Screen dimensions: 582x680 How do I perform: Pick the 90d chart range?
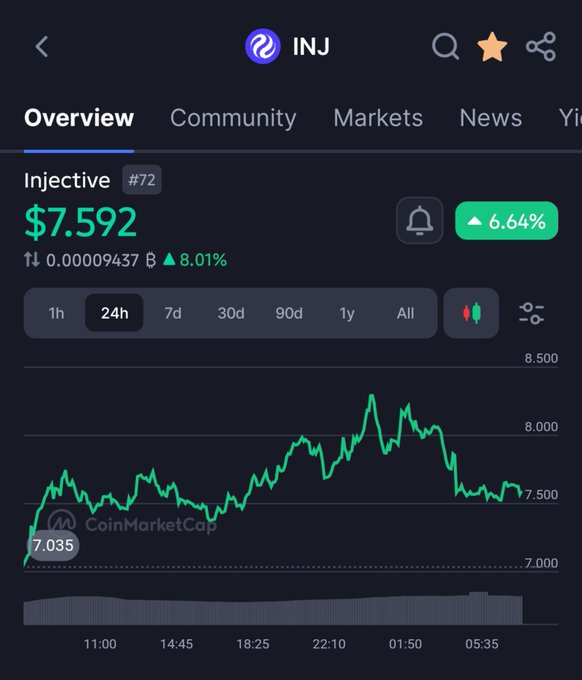click(289, 313)
